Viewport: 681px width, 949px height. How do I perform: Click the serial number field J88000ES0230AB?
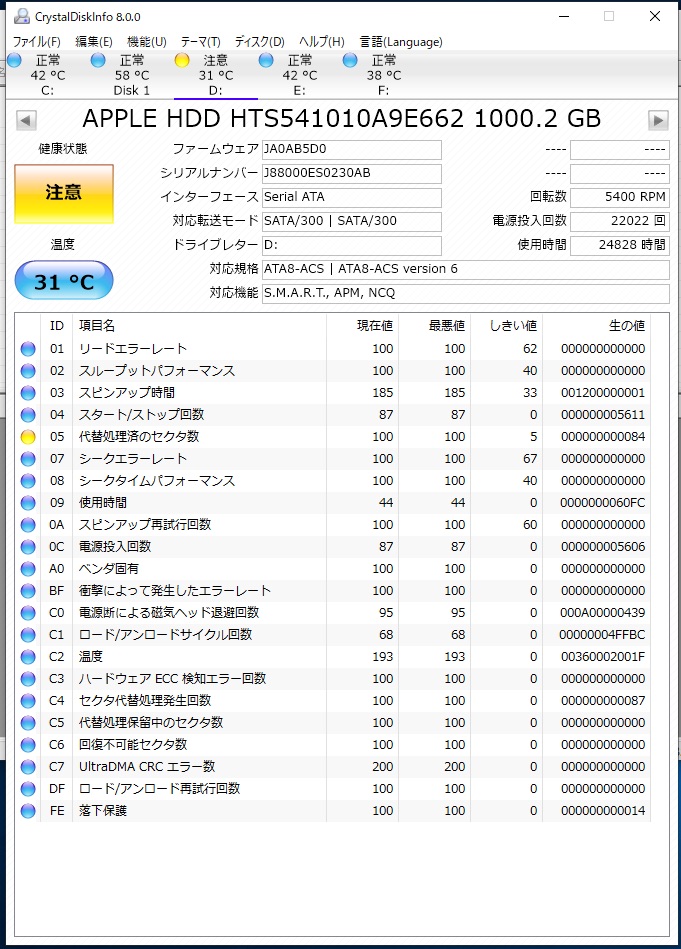click(x=352, y=174)
